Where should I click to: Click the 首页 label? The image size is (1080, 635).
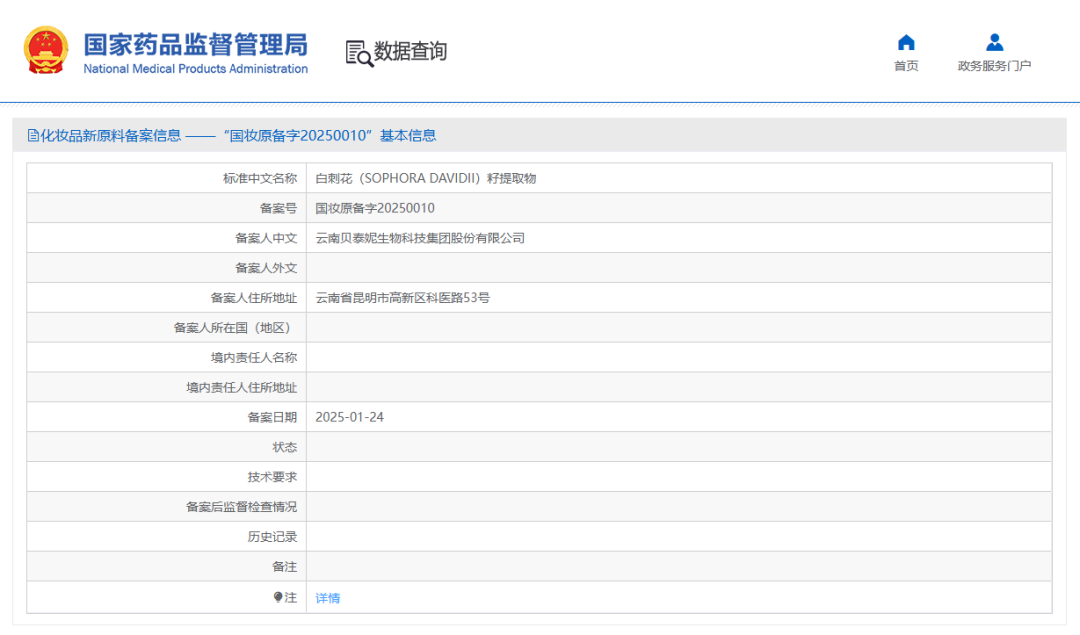[x=906, y=66]
